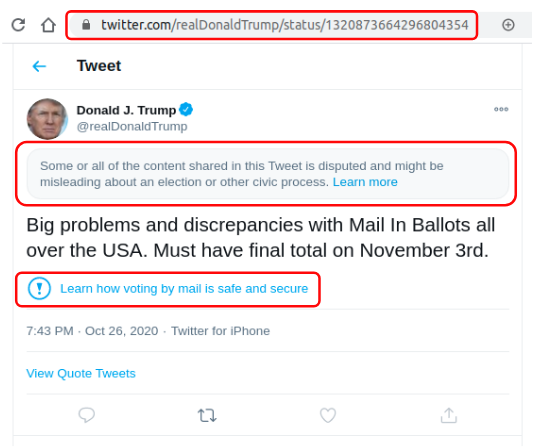
Task: Click the Donald J. Trump display name
Action: coord(126,110)
